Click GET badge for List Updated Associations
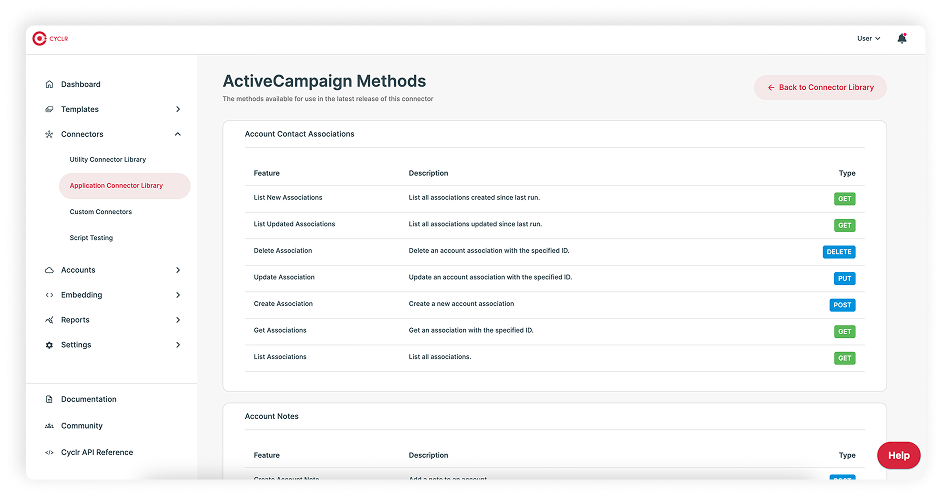Screen dimensions: 941x495 [844, 226]
